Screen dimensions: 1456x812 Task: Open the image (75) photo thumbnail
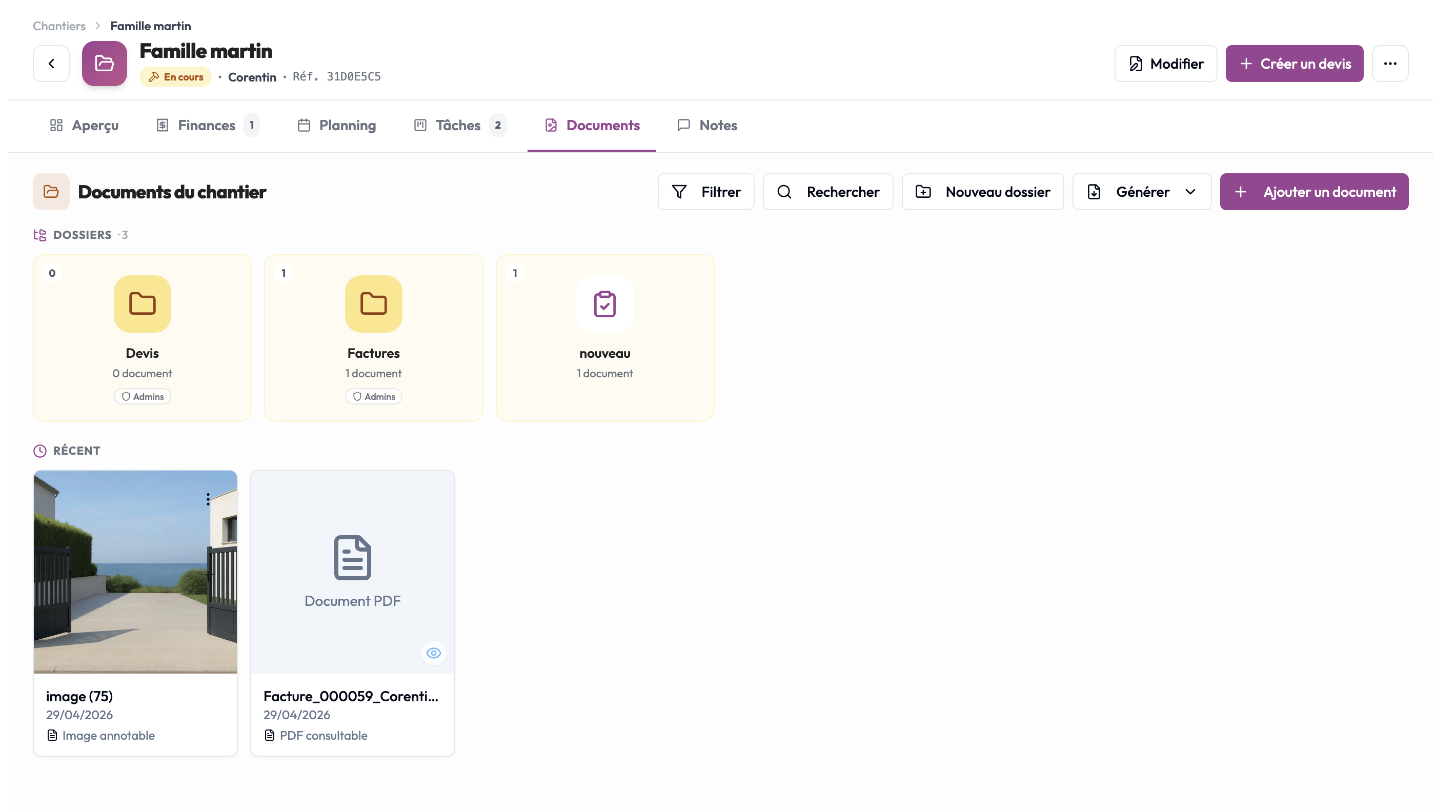(135, 572)
